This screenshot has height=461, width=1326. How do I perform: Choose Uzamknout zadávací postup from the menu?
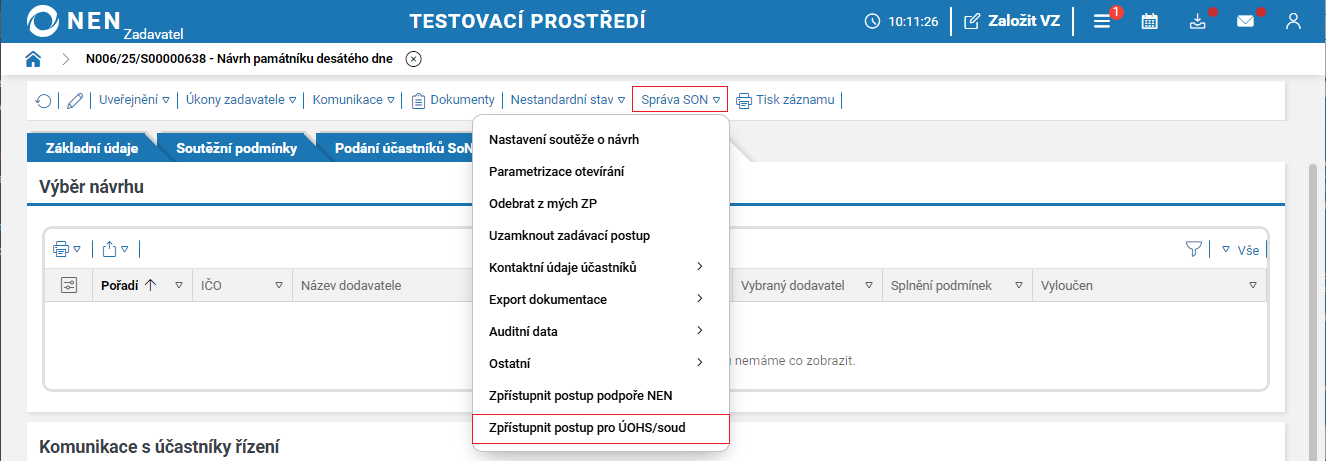click(x=569, y=235)
